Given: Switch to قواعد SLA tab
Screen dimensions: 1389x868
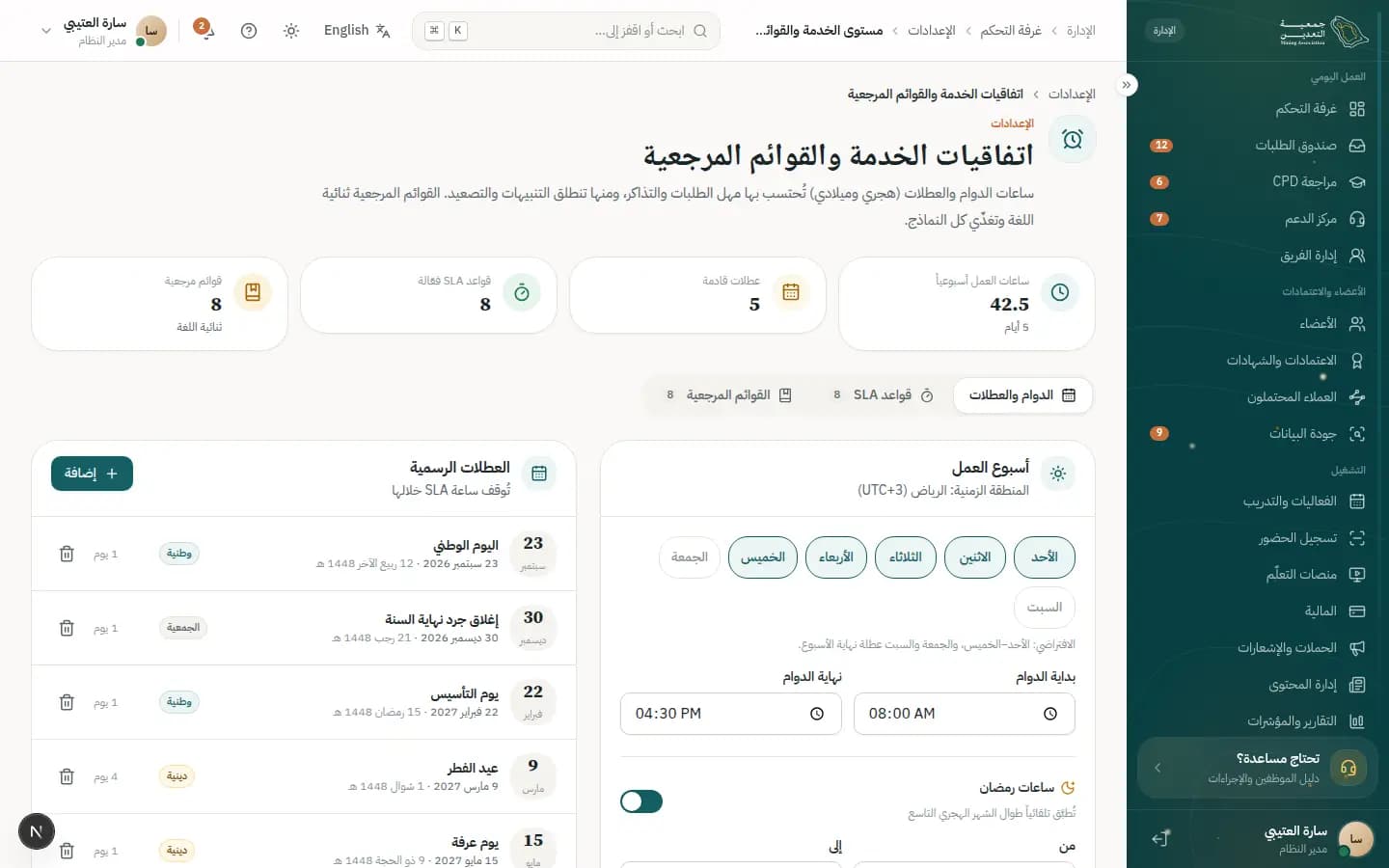Looking at the screenshot, I should (x=884, y=395).
